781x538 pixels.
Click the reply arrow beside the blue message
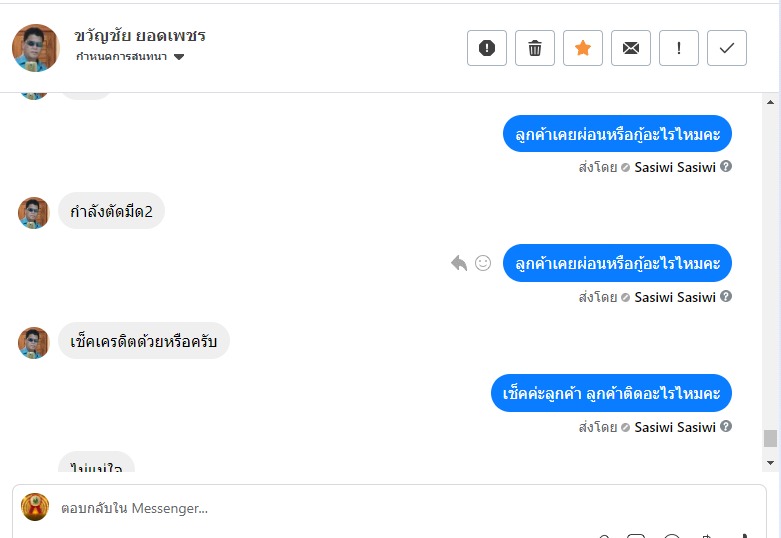point(459,263)
